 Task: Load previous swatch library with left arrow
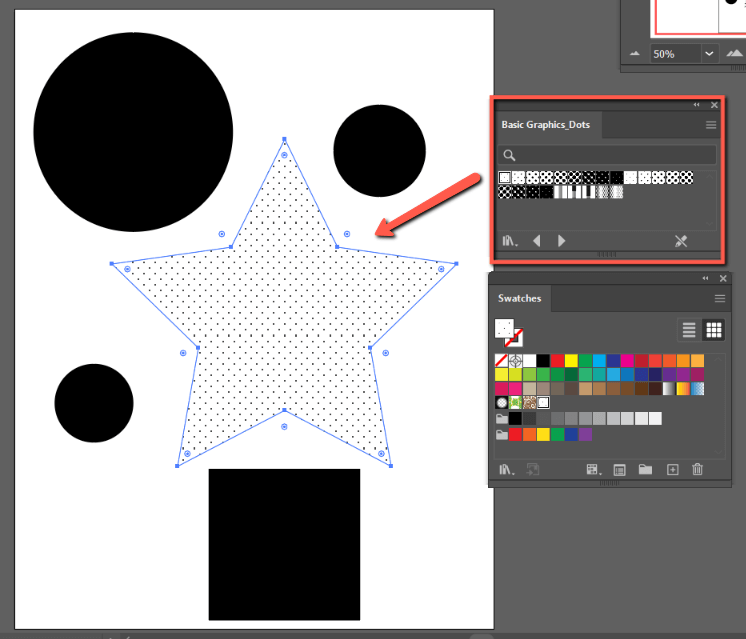coord(537,241)
